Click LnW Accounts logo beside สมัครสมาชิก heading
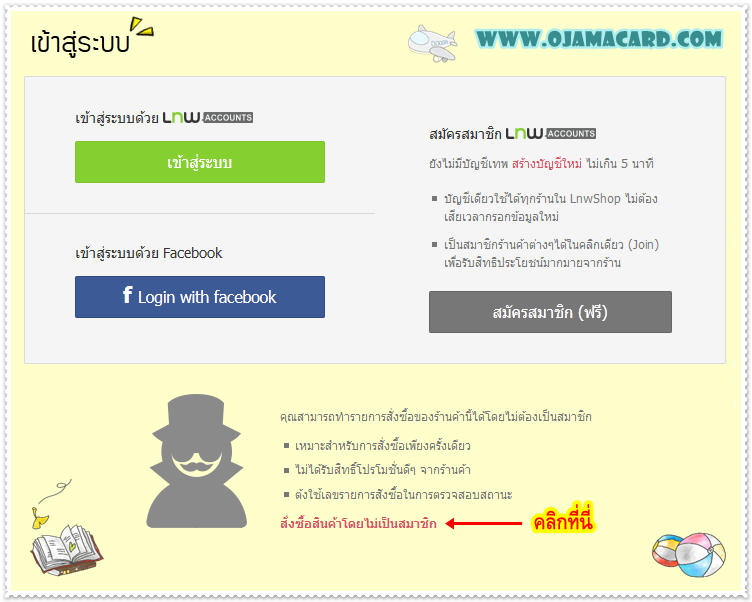Screen dimensions: 752x602 point(551,133)
